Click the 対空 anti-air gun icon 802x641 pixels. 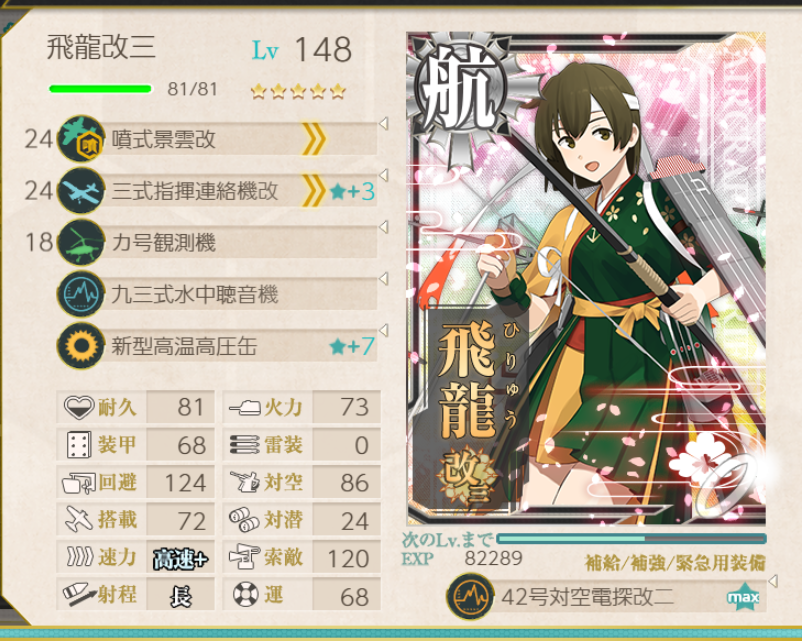tap(245, 482)
